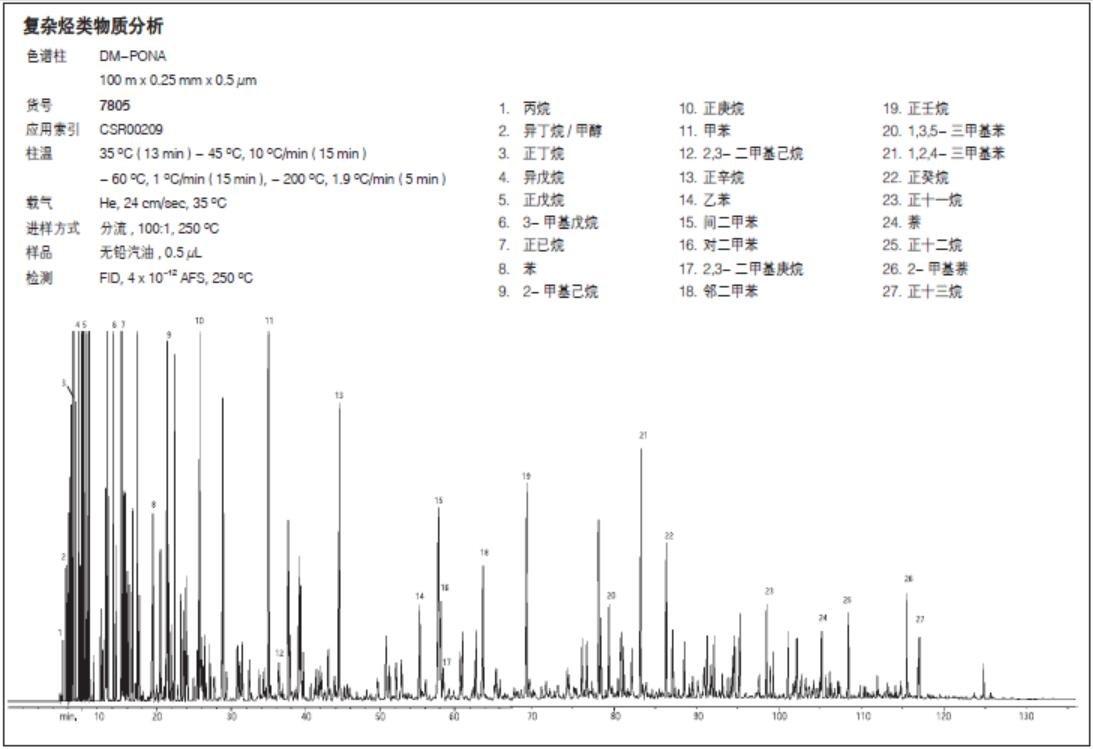The image size is (1093, 749).
Task: Click peak label 11 on the chromatogram
Action: click(x=269, y=321)
